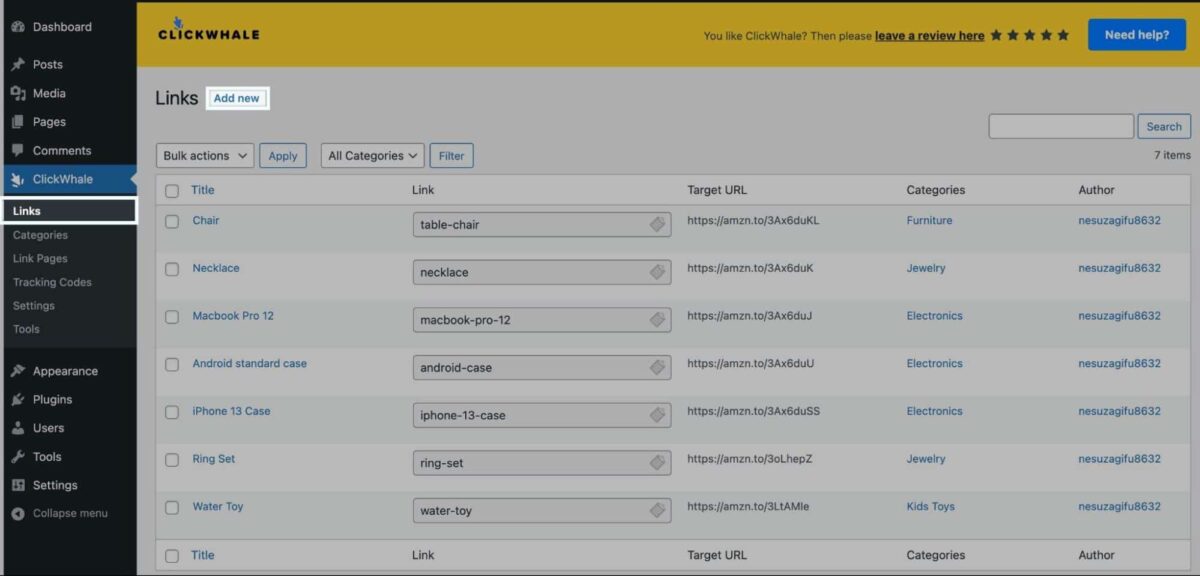Tick the checkbox for the Chair link

coord(172,221)
